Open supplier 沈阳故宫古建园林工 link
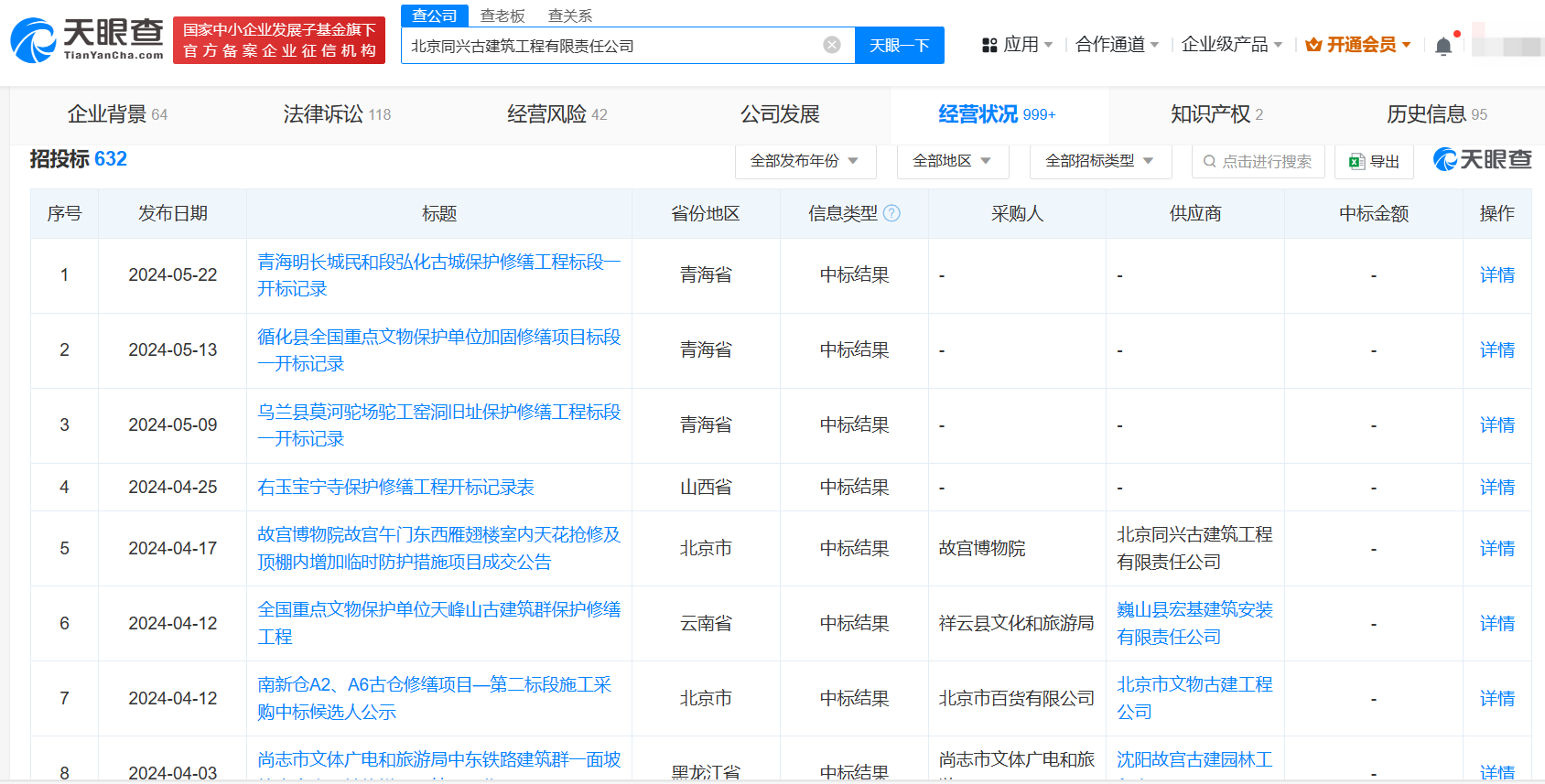The width and height of the screenshot is (1545, 784). [1194, 760]
